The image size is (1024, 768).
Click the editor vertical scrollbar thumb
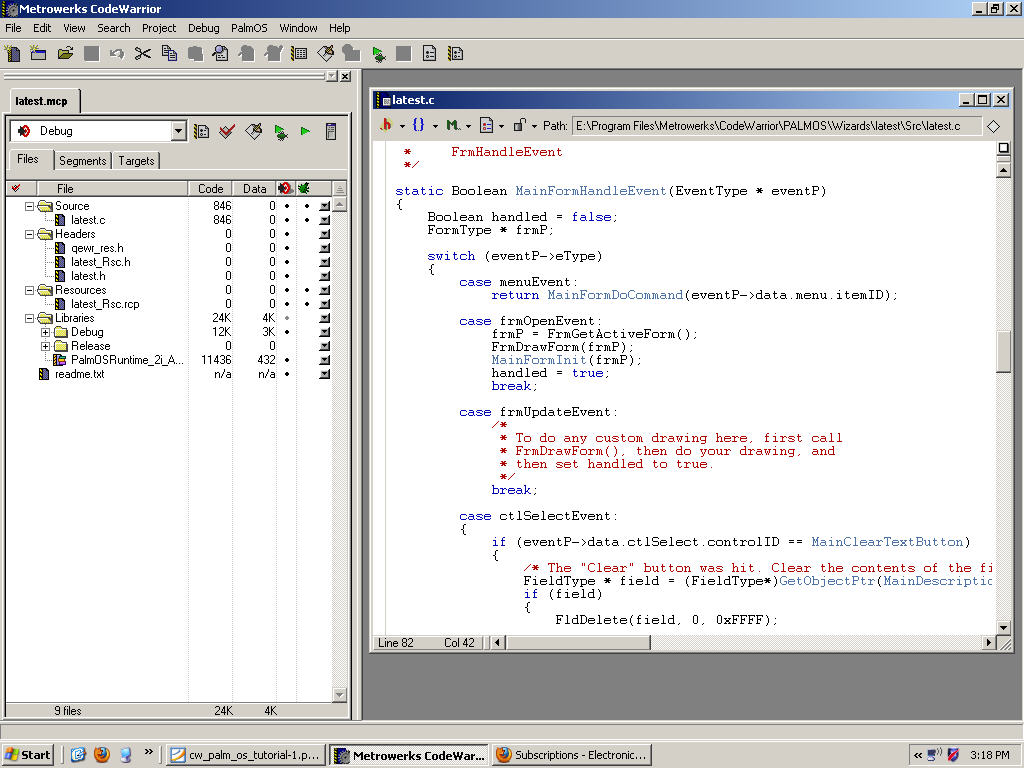point(1004,351)
